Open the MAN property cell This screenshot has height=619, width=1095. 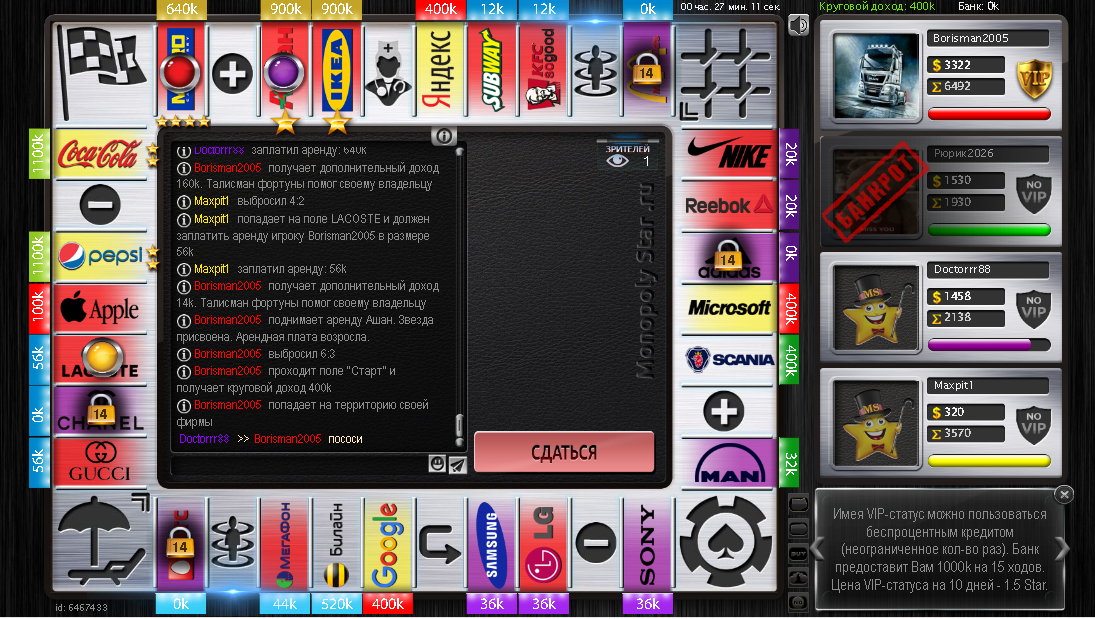tap(729, 463)
